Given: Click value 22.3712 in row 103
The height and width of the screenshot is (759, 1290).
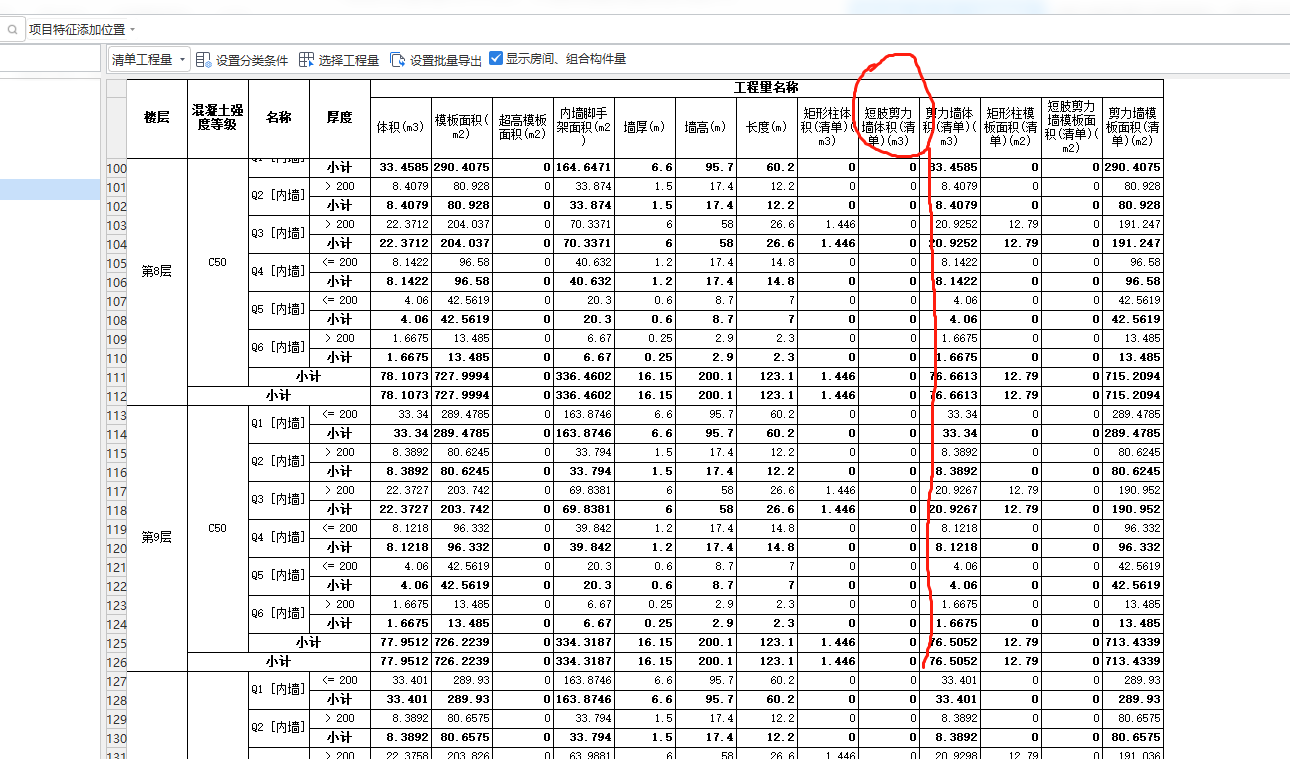Looking at the screenshot, I should (401, 225).
